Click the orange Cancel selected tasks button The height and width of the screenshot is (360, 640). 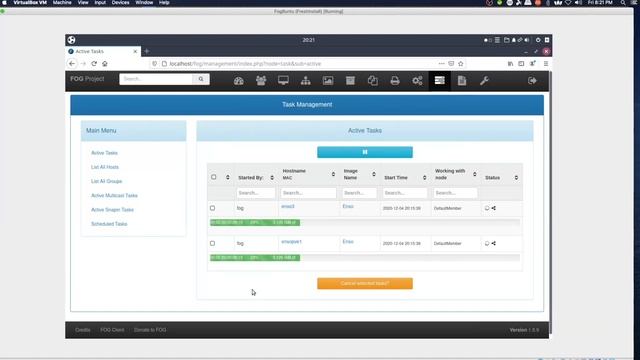365,283
